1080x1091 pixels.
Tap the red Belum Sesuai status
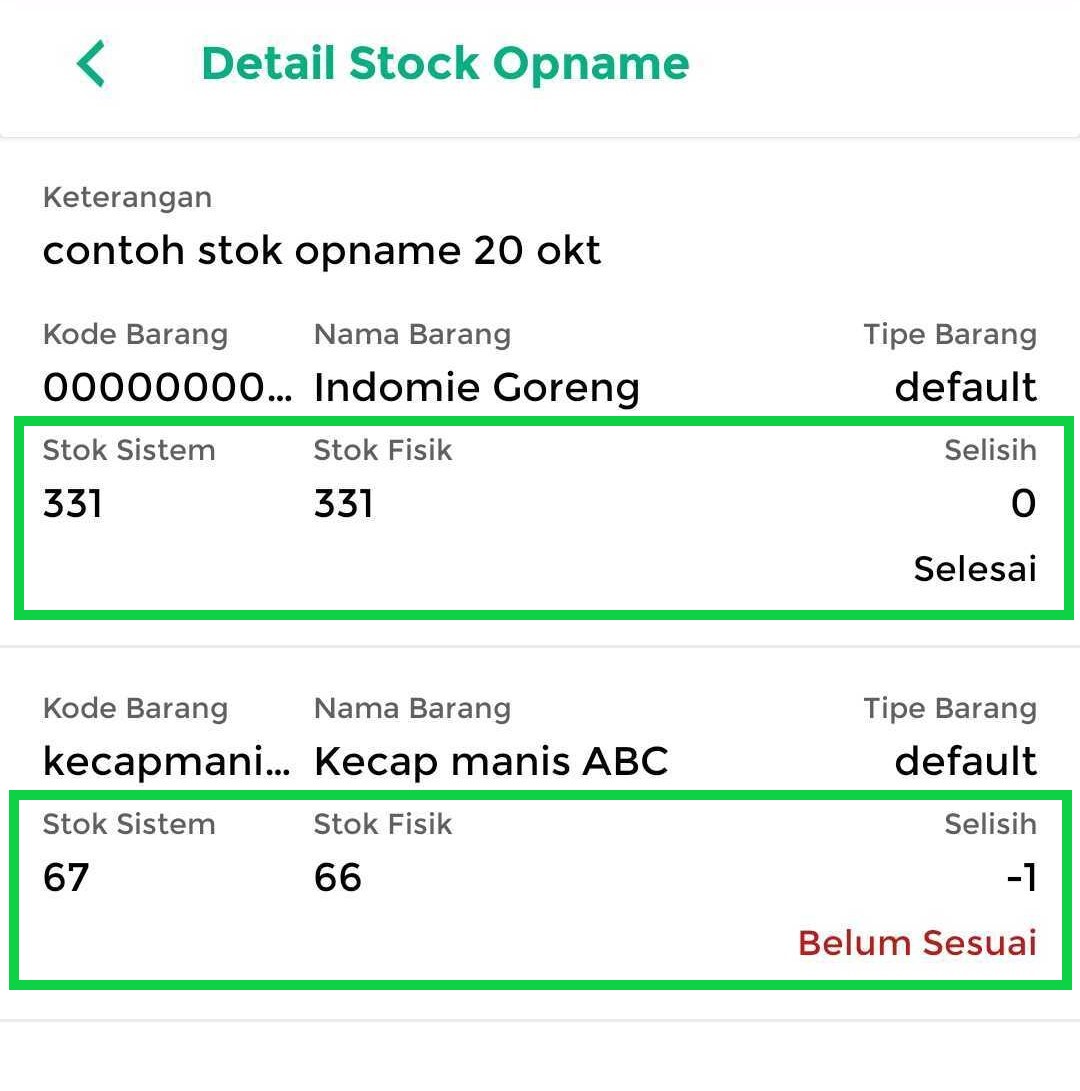pos(917,943)
